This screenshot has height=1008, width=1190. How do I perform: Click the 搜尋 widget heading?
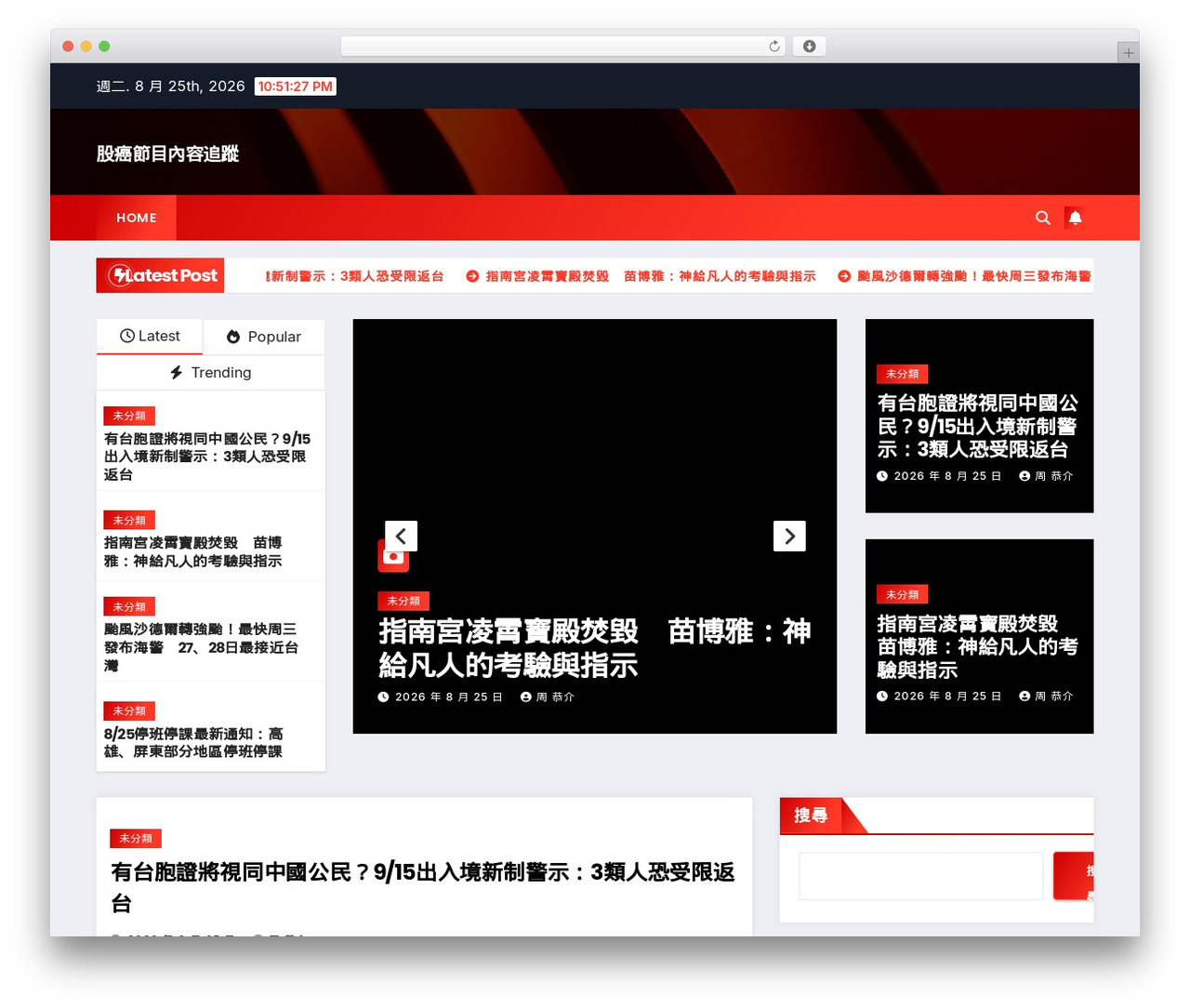(x=811, y=816)
